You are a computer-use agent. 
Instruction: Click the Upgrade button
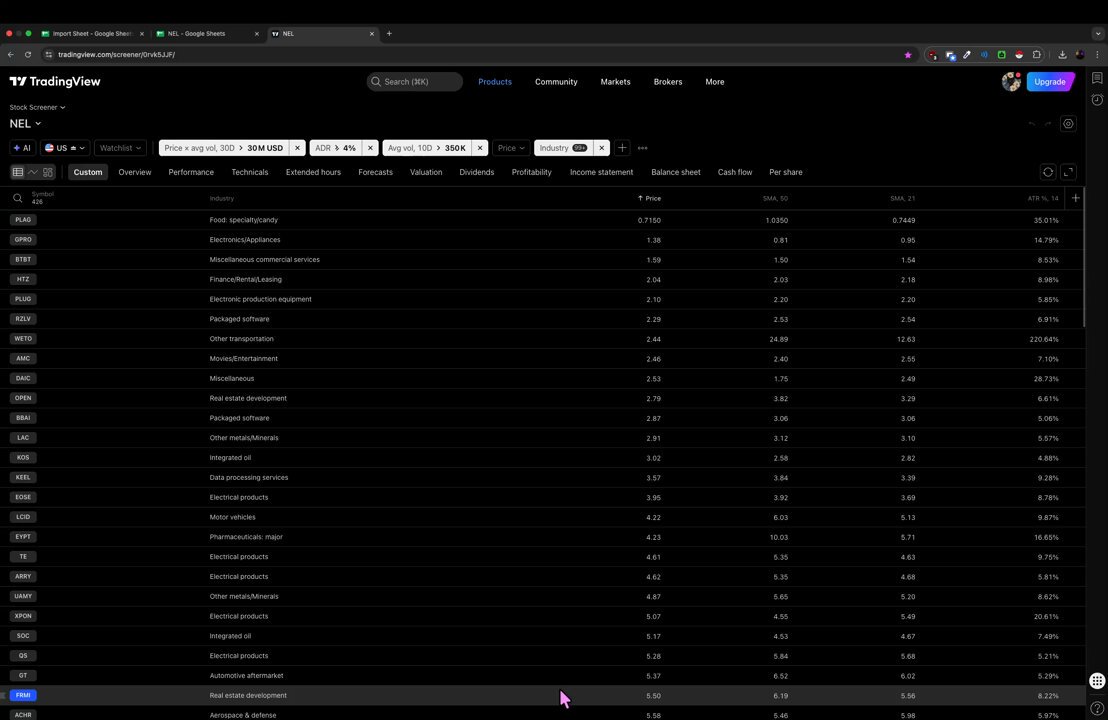click(x=1050, y=81)
